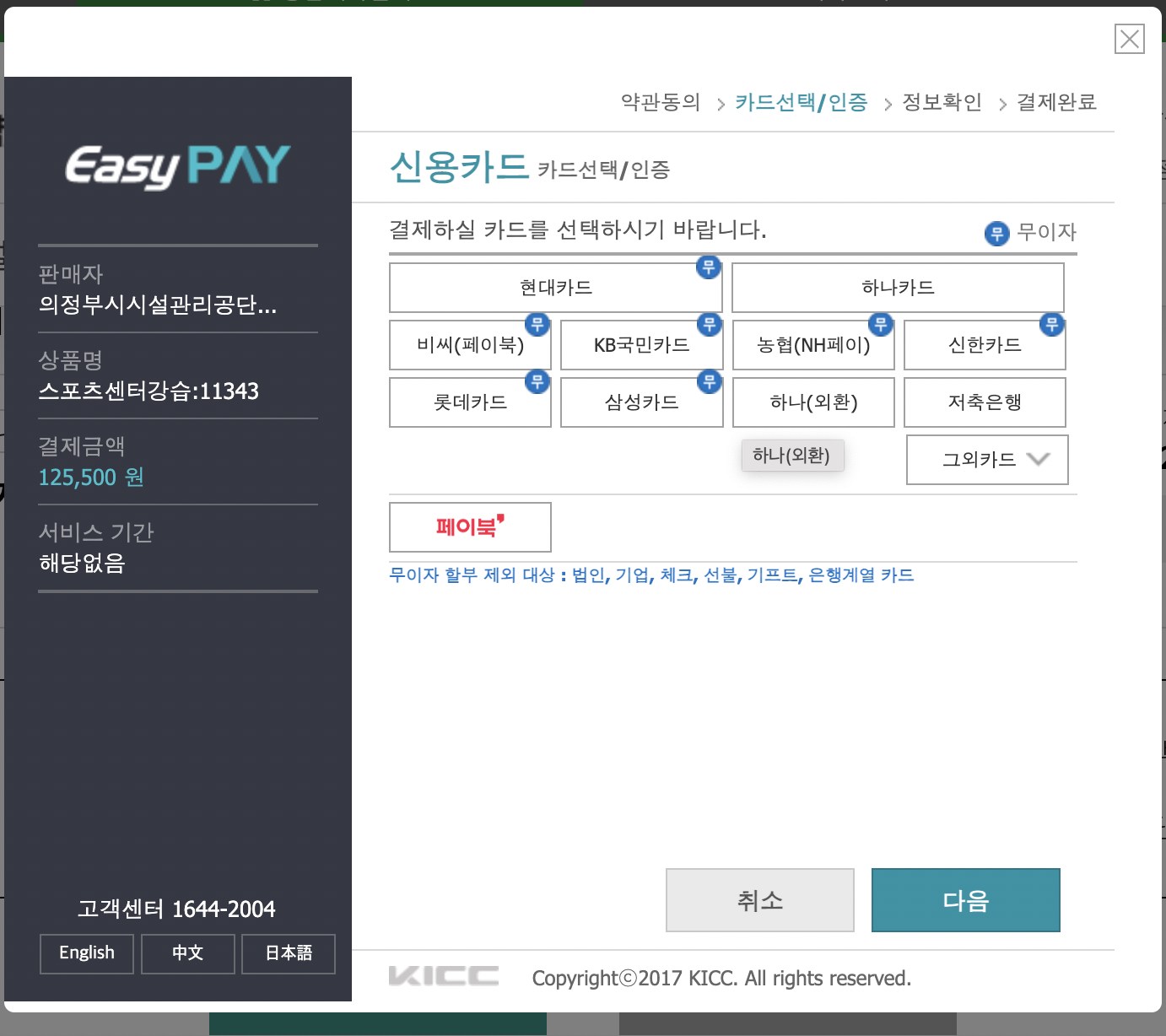The height and width of the screenshot is (1036, 1166).
Task: Click the KICC footer logo
Action: 444,976
